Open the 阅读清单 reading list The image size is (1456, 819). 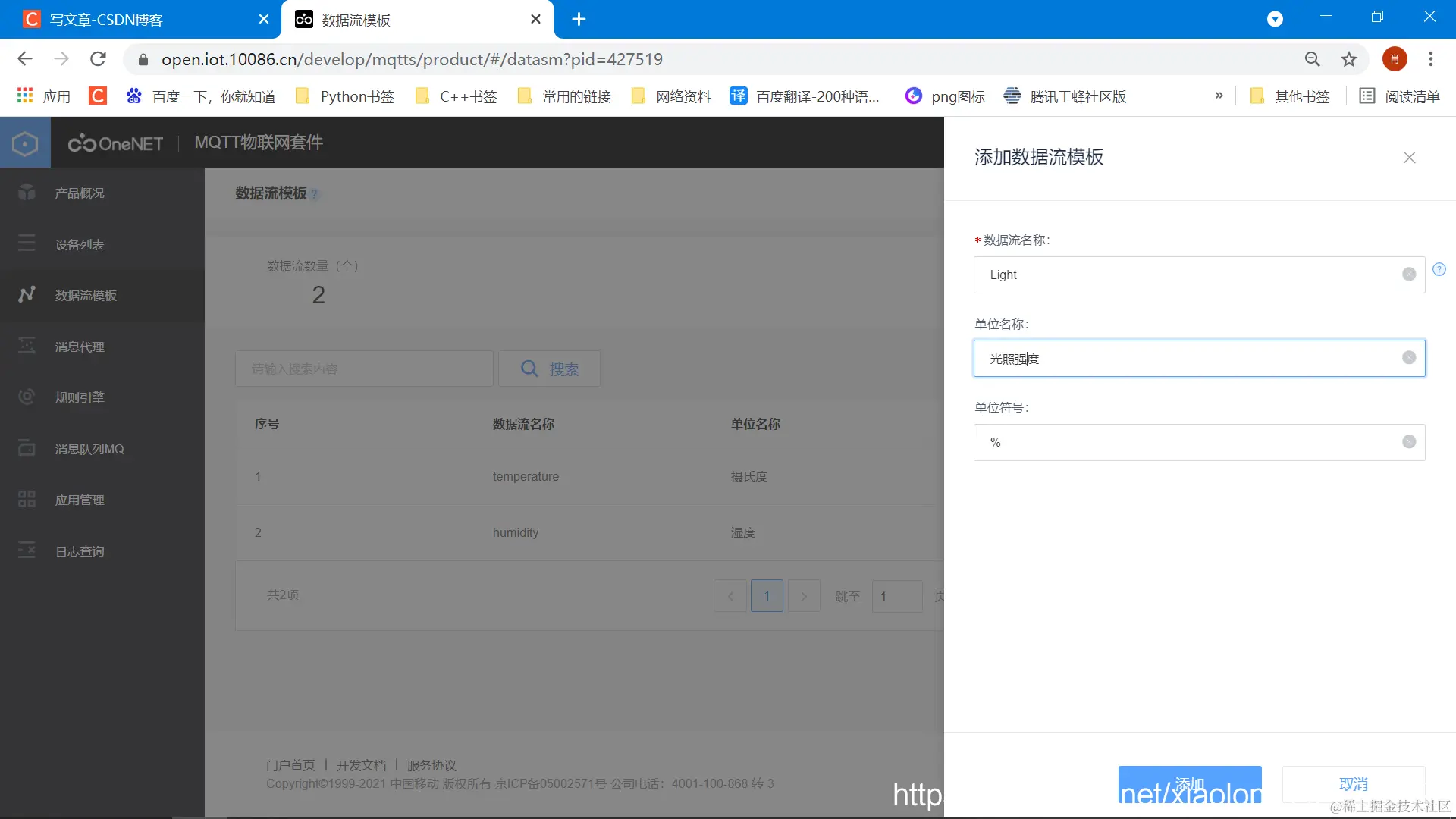(x=1399, y=96)
